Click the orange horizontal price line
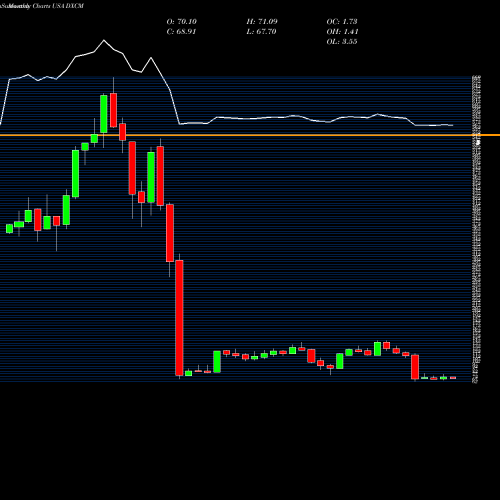This screenshot has height=500, width=500. (250, 135)
